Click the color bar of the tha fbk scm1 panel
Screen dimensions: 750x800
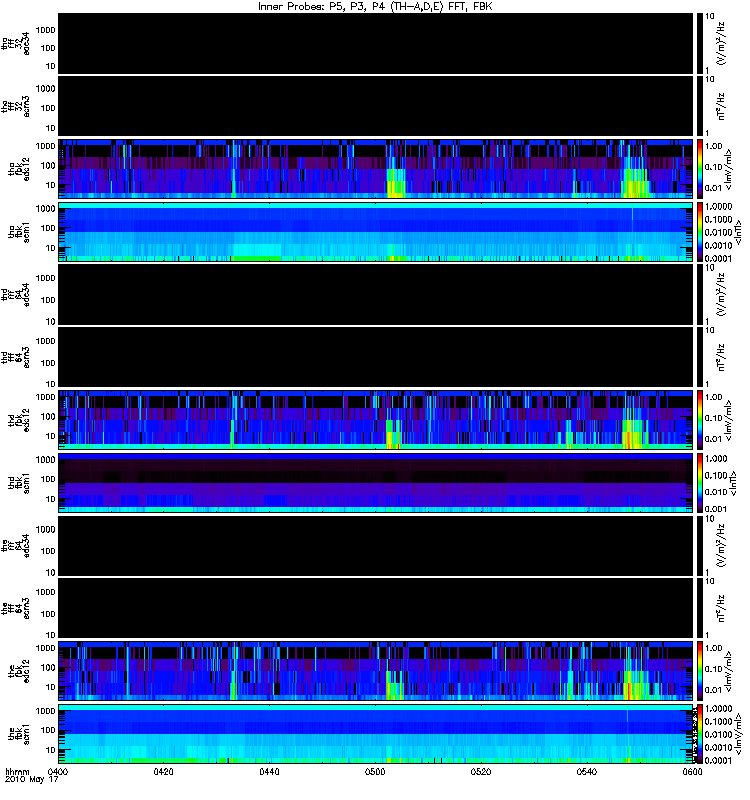click(699, 232)
